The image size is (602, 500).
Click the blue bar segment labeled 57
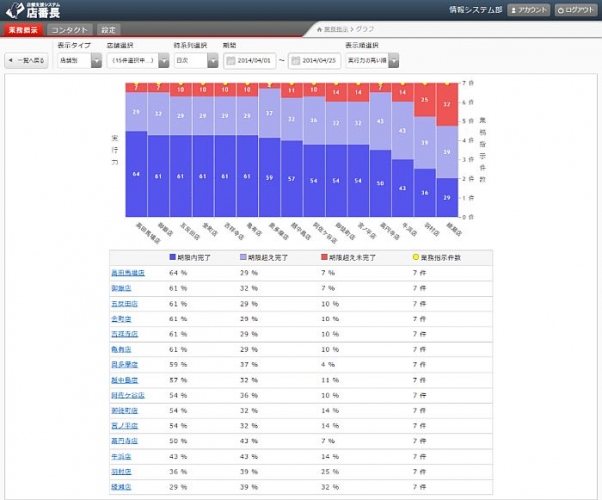point(291,179)
